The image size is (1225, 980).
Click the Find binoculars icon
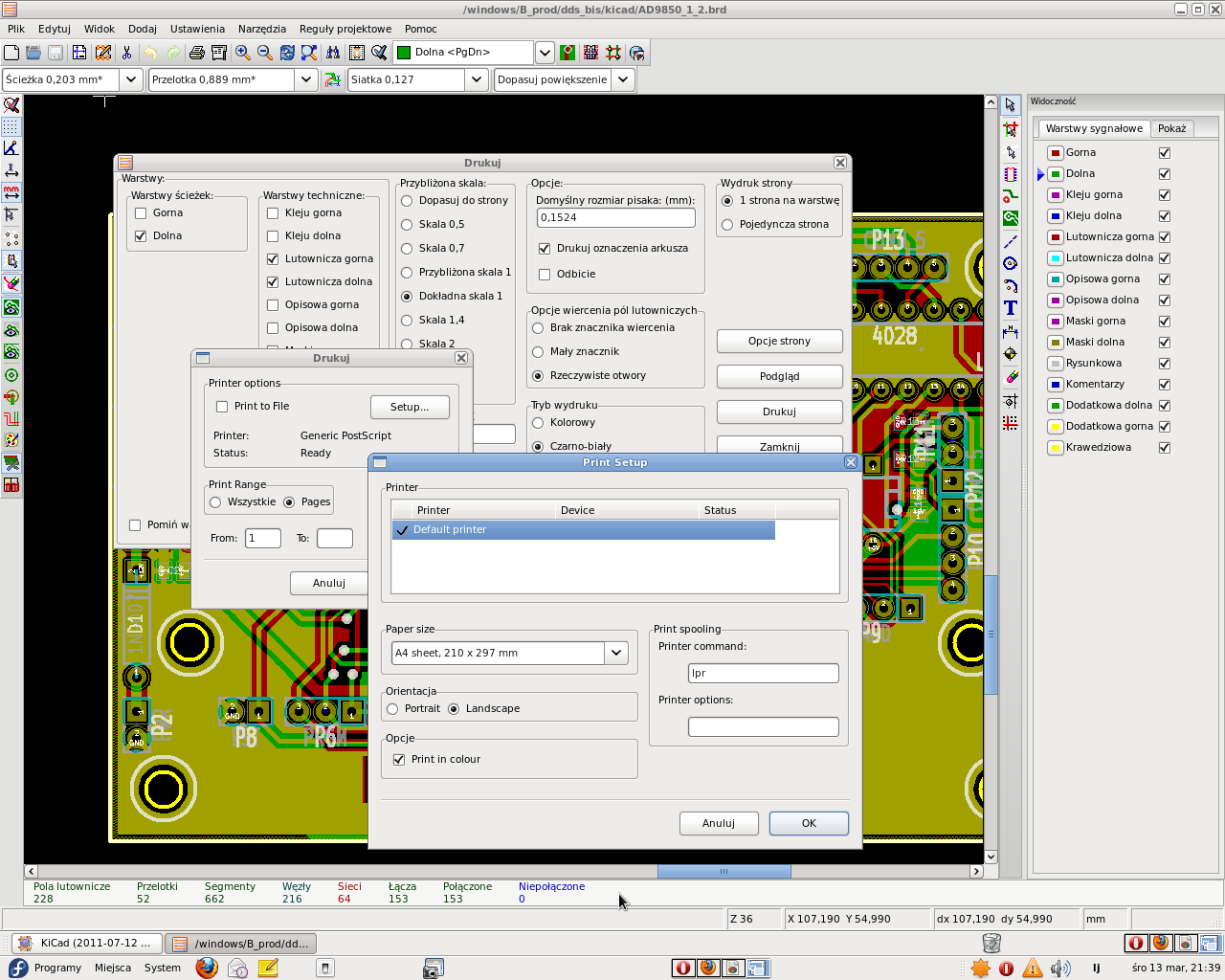point(332,53)
